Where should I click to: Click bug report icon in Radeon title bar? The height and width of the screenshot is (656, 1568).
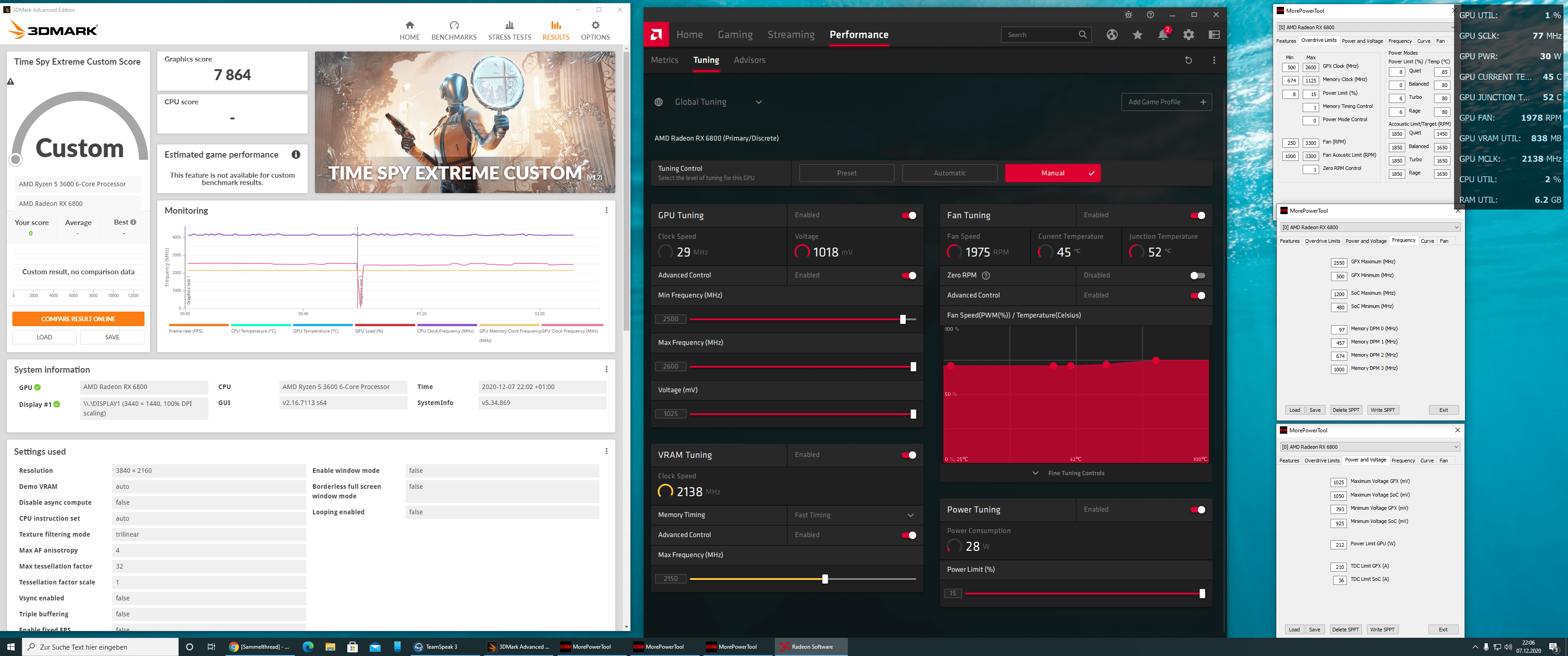(x=1129, y=15)
